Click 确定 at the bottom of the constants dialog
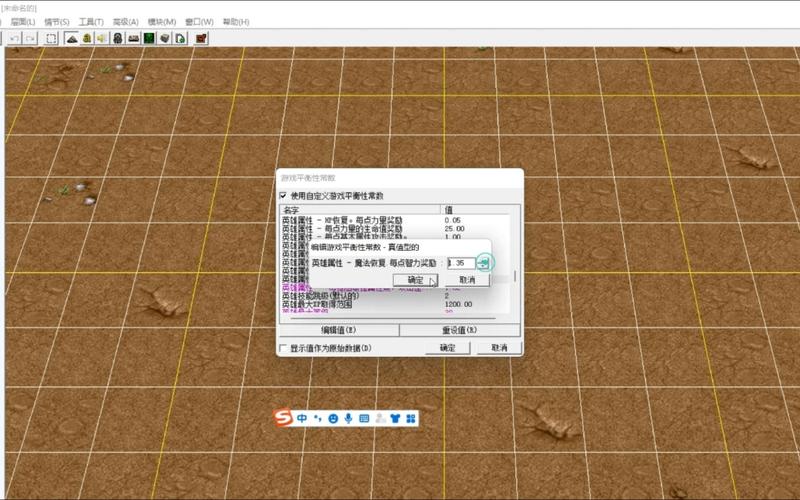800x500 pixels. coord(447,348)
